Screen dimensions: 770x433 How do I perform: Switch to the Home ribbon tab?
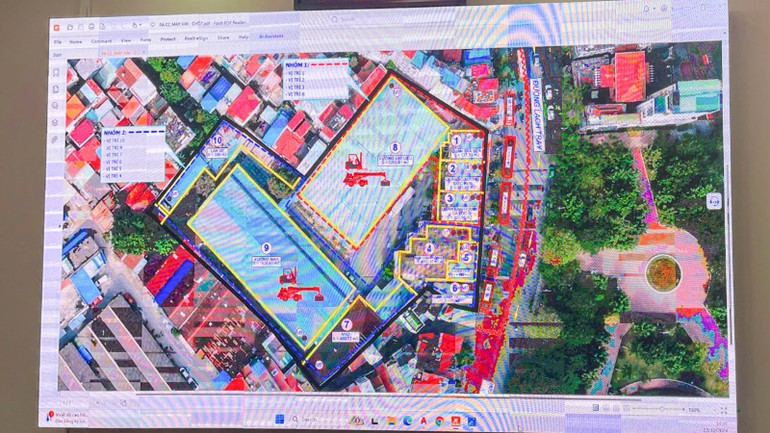click(76, 41)
